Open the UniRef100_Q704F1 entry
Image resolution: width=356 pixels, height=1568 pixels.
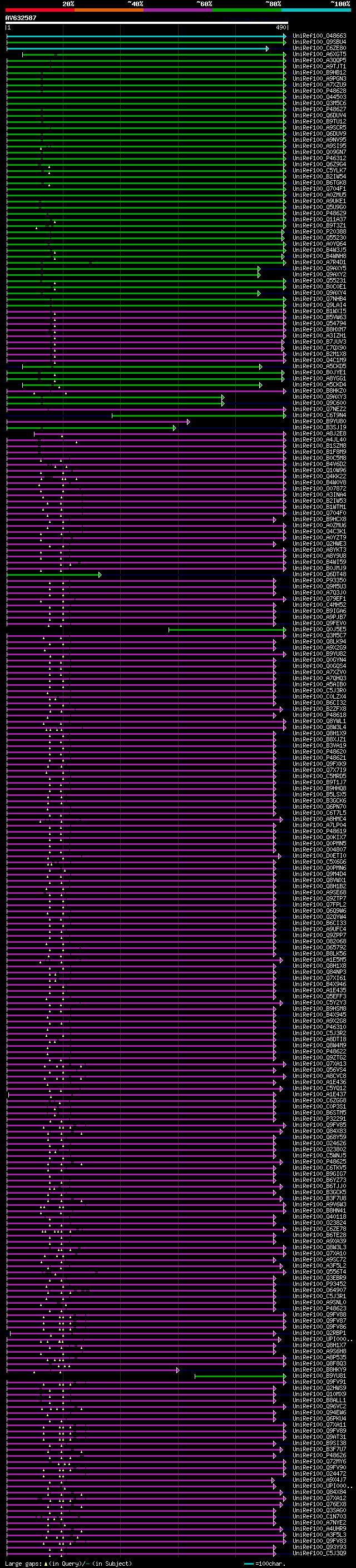click(x=319, y=189)
